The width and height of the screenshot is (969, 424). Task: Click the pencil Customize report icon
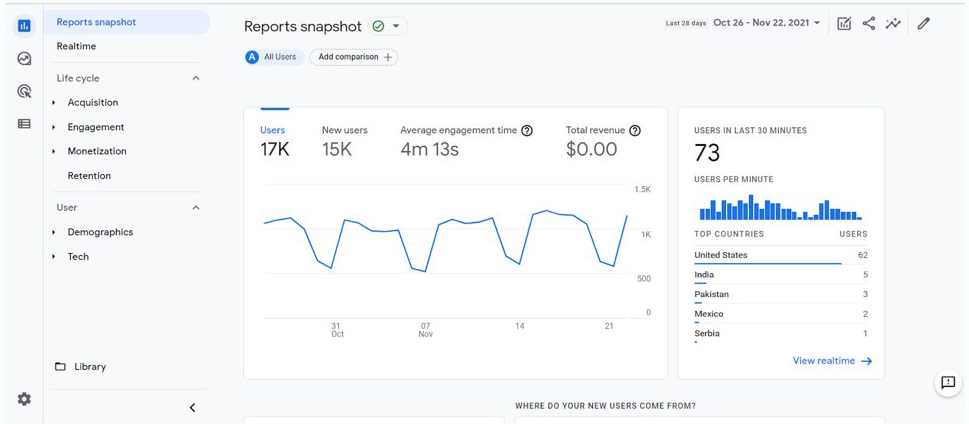tap(923, 23)
